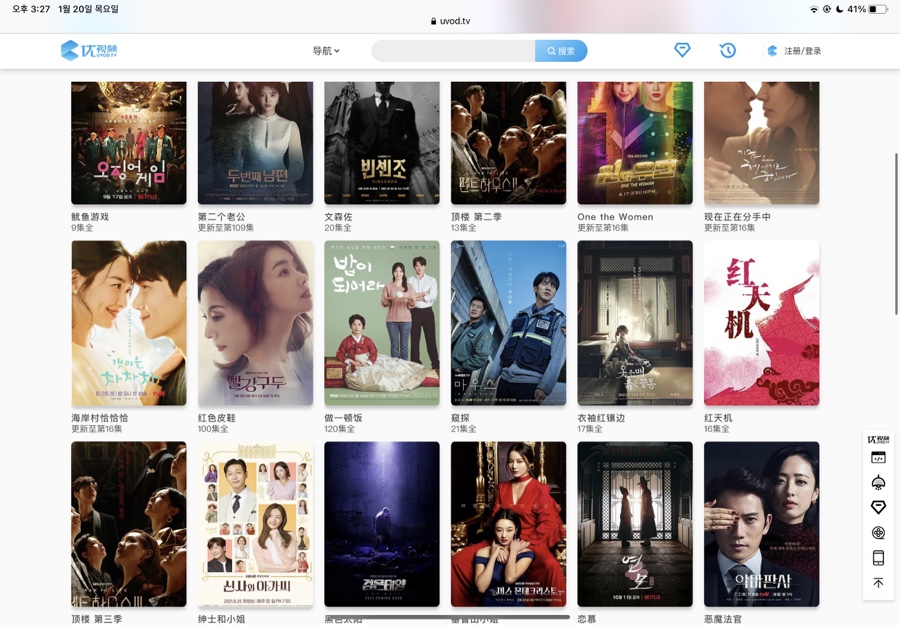
Task: Open the 海岸村恰恰恰 poster
Action: (x=129, y=323)
